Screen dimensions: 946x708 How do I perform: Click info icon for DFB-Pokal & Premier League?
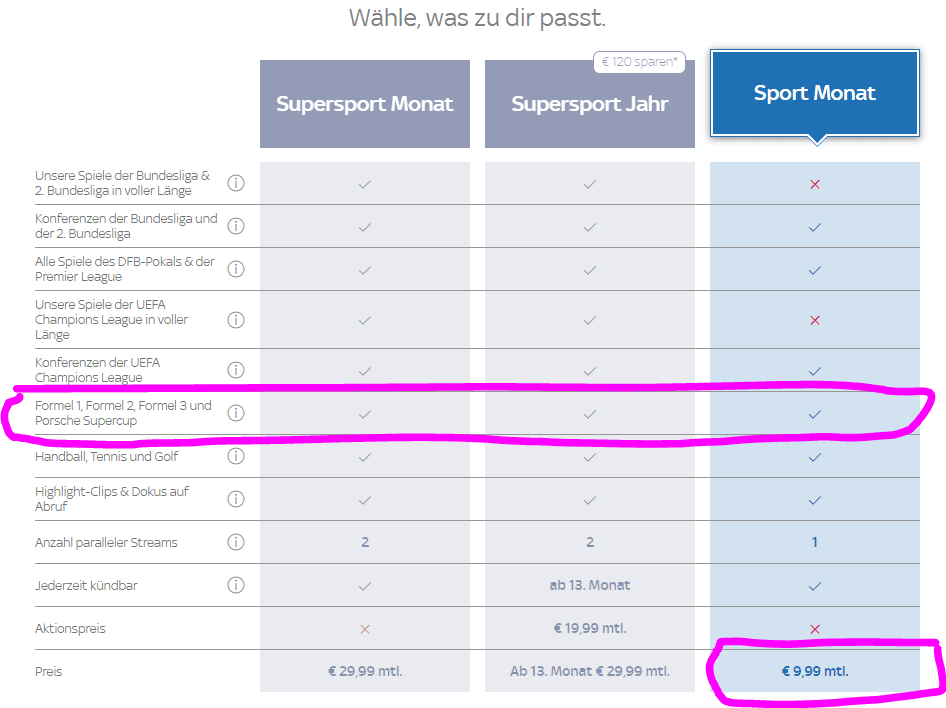click(x=236, y=269)
